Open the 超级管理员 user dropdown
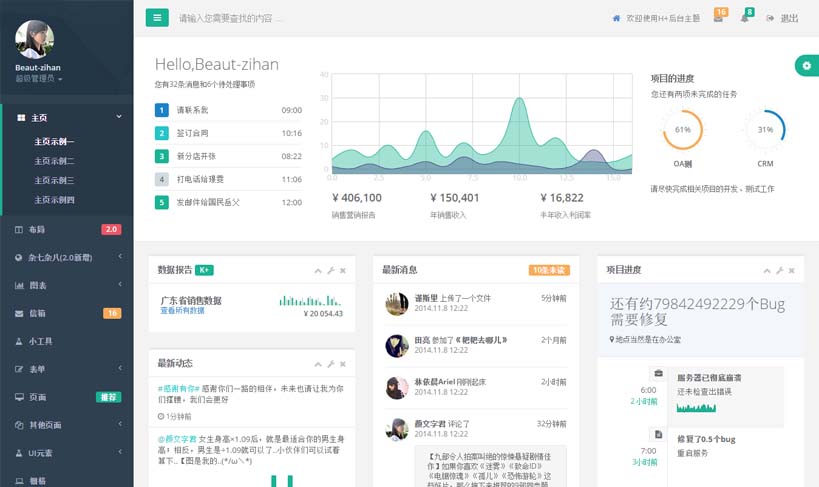 (39, 78)
